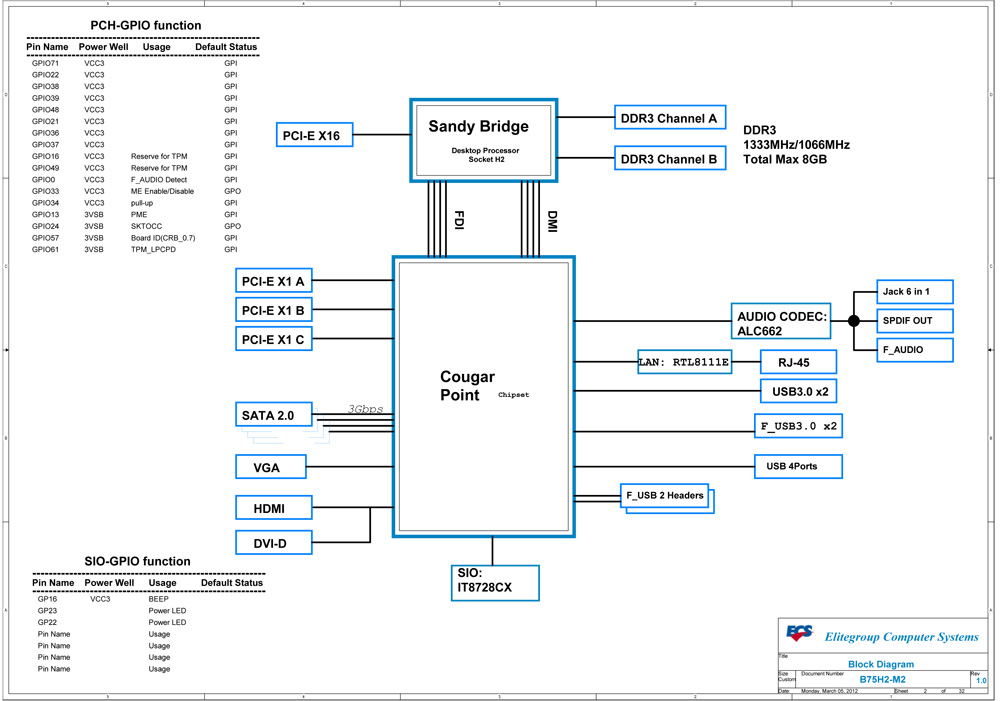Select the GPIO71 pin name cell
This screenshot has height=701, width=1000.
click(x=45, y=63)
